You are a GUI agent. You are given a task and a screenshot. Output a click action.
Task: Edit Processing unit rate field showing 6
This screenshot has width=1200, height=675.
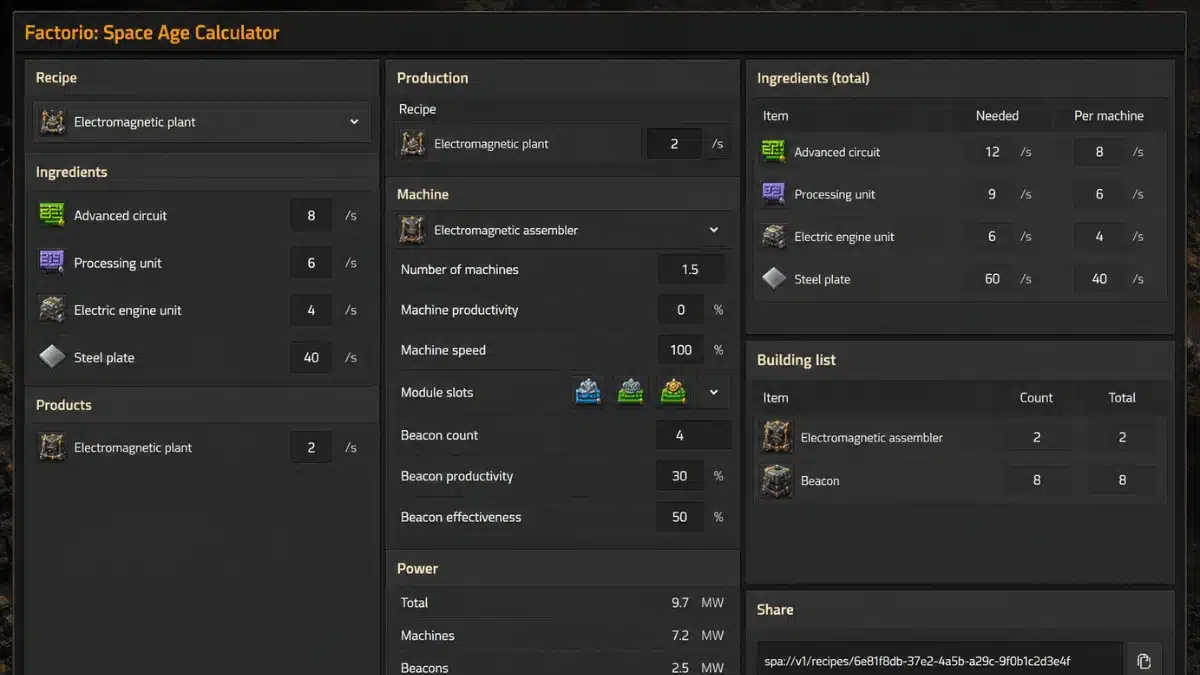pyautogui.click(x=311, y=263)
